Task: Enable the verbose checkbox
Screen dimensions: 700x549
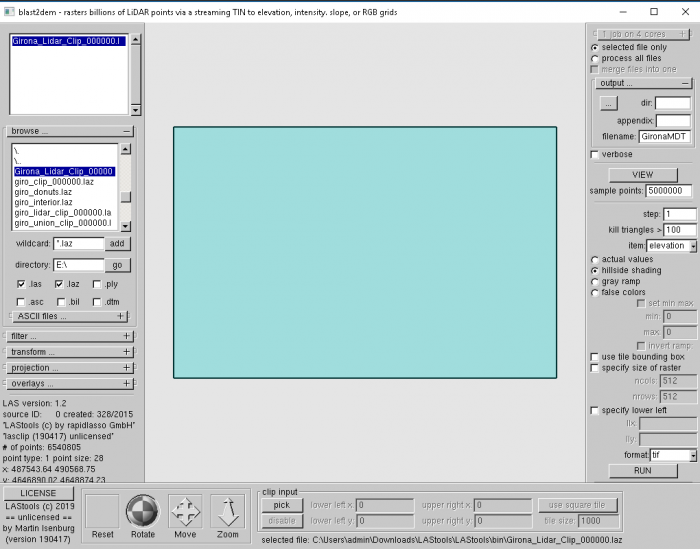Action: 596,155
